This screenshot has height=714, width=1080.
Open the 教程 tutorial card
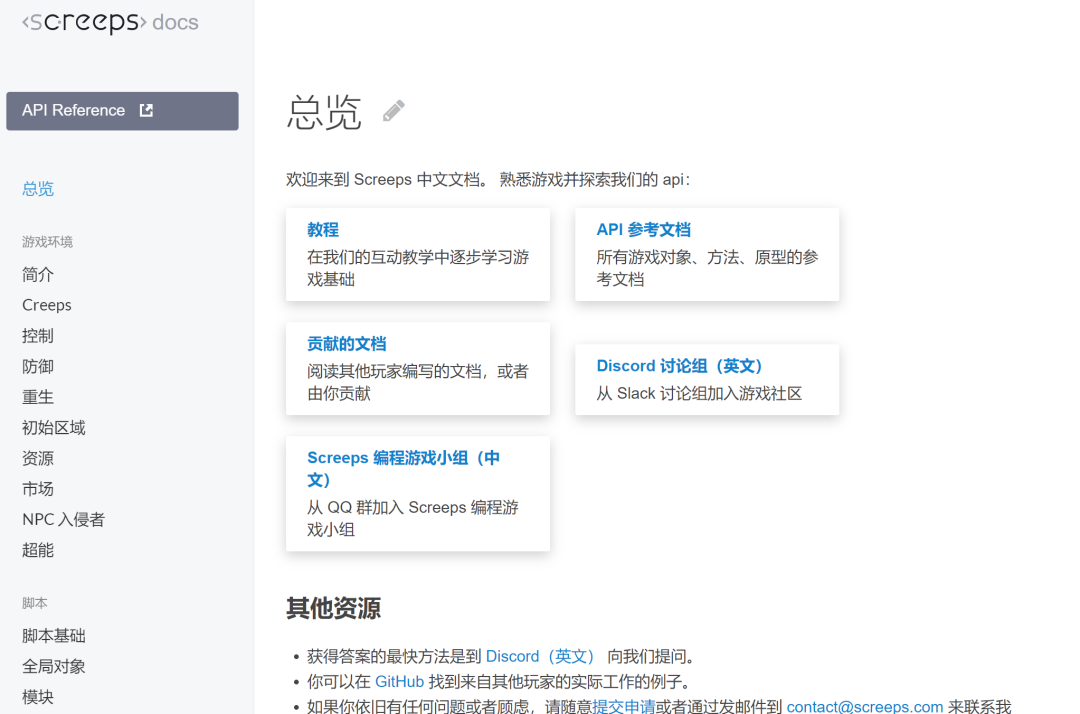pos(323,229)
